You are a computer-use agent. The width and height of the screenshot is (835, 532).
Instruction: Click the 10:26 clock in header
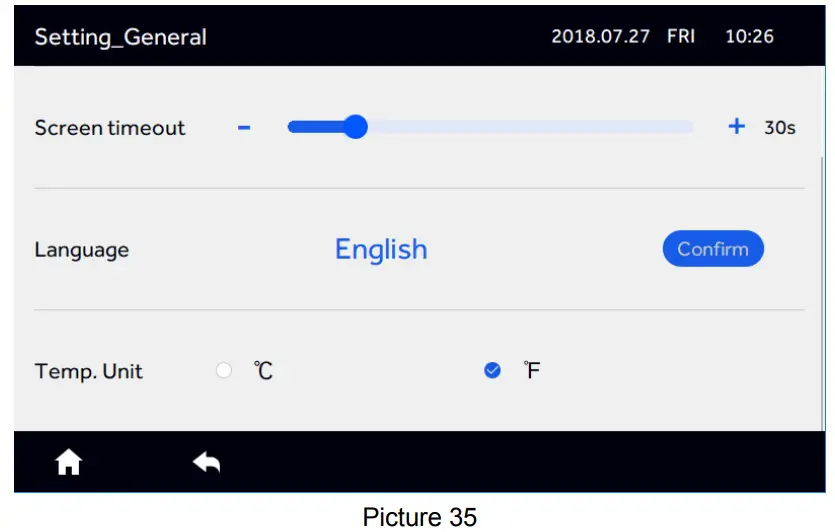(749, 37)
